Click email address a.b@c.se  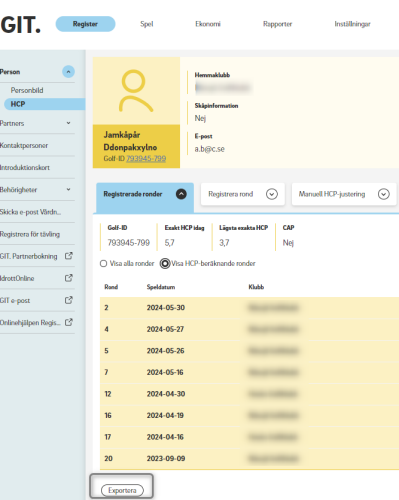point(210,149)
